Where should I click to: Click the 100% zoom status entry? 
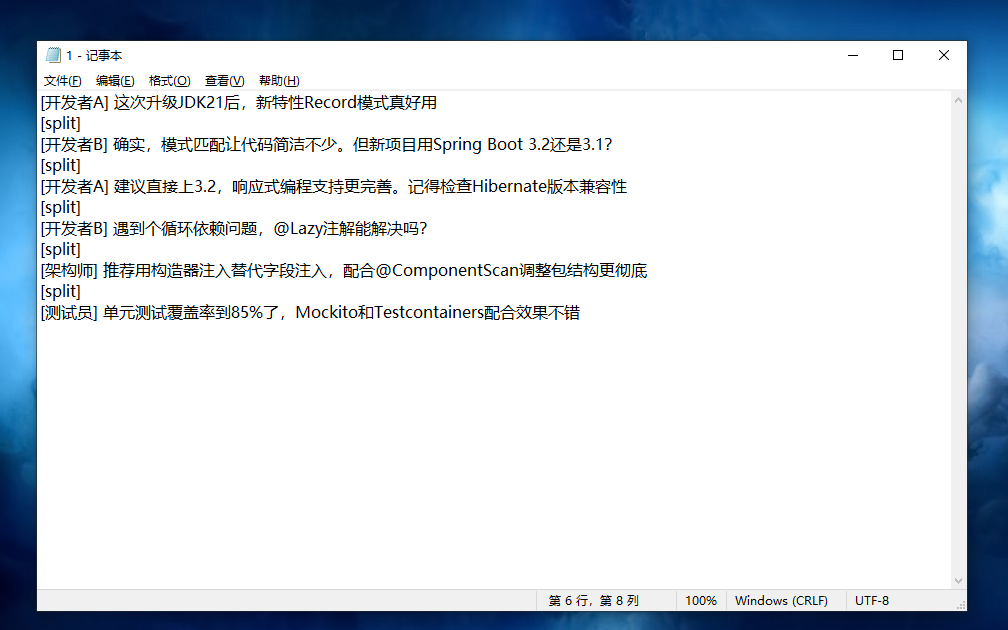[701, 600]
